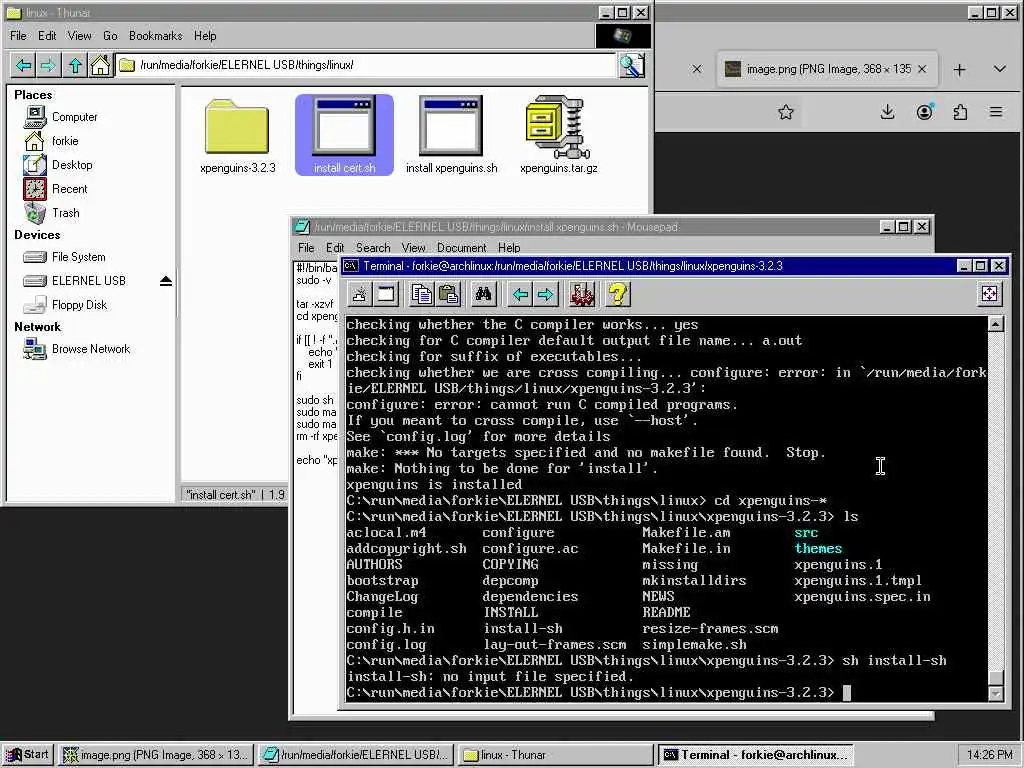Open Mousepad Search menu
The width and height of the screenshot is (1024, 768).
tap(373, 248)
